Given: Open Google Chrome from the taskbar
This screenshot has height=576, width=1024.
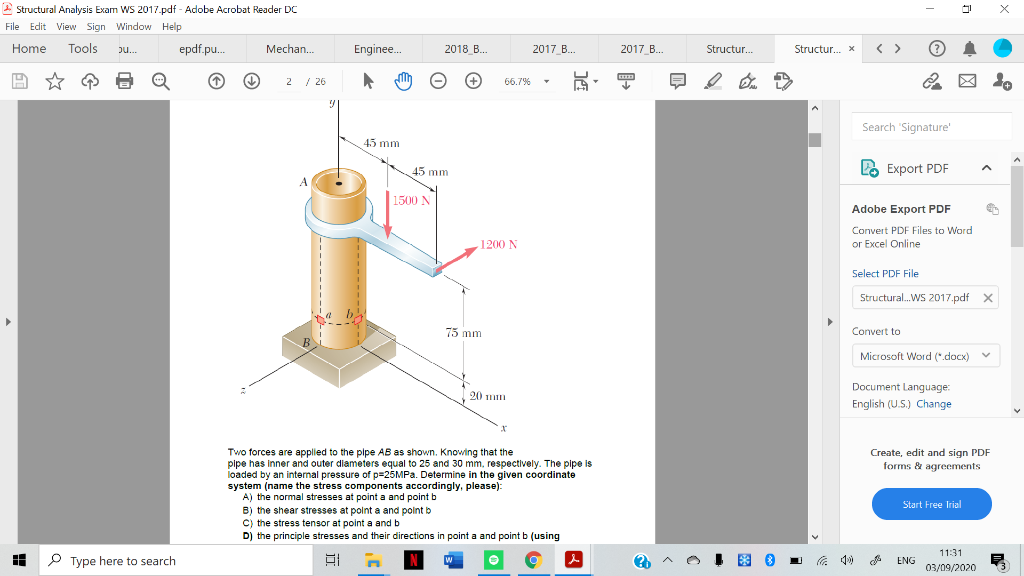Looking at the screenshot, I should (533, 561).
